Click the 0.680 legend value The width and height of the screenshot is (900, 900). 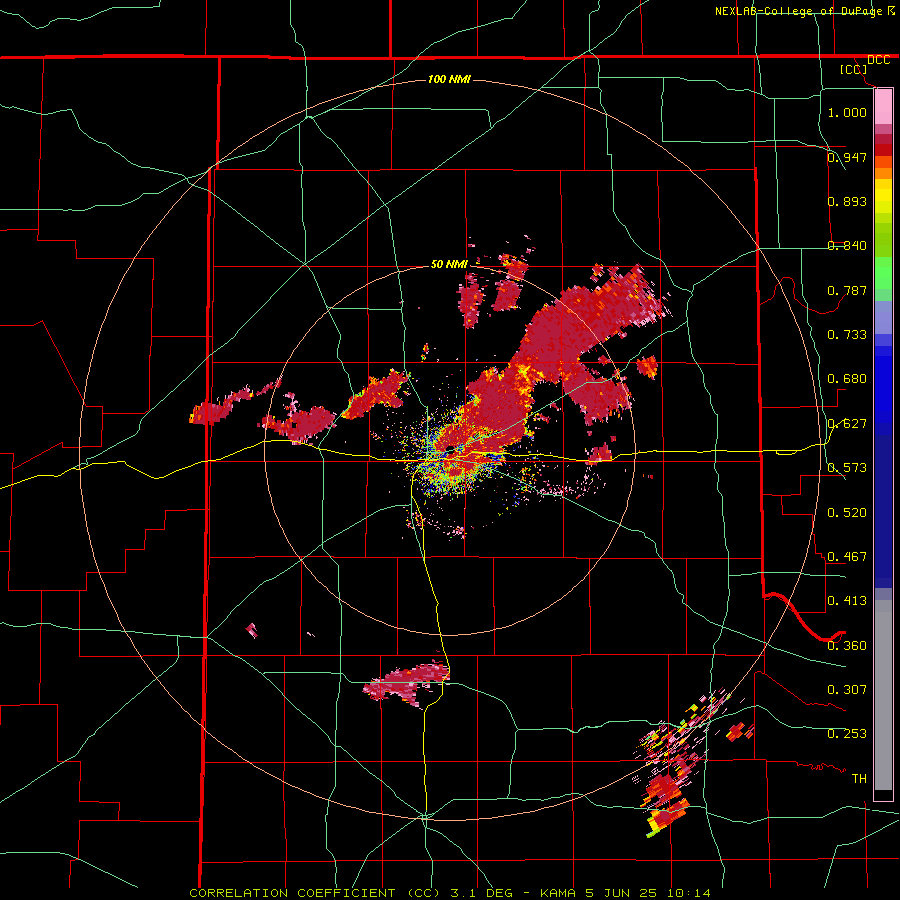pos(847,378)
